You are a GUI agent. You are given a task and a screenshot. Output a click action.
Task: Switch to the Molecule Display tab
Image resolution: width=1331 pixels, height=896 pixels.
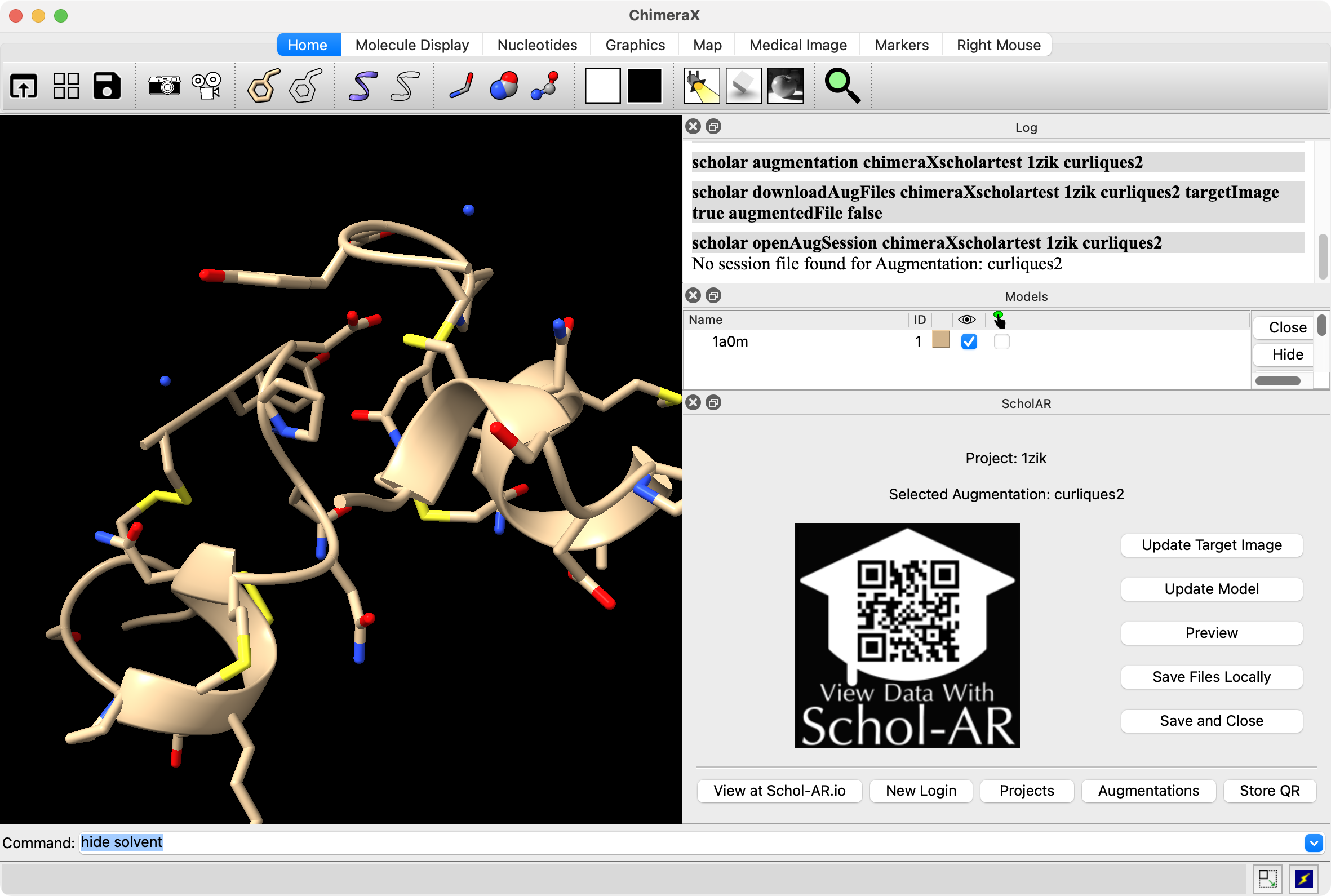pyautogui.click(x=411, y=45)
